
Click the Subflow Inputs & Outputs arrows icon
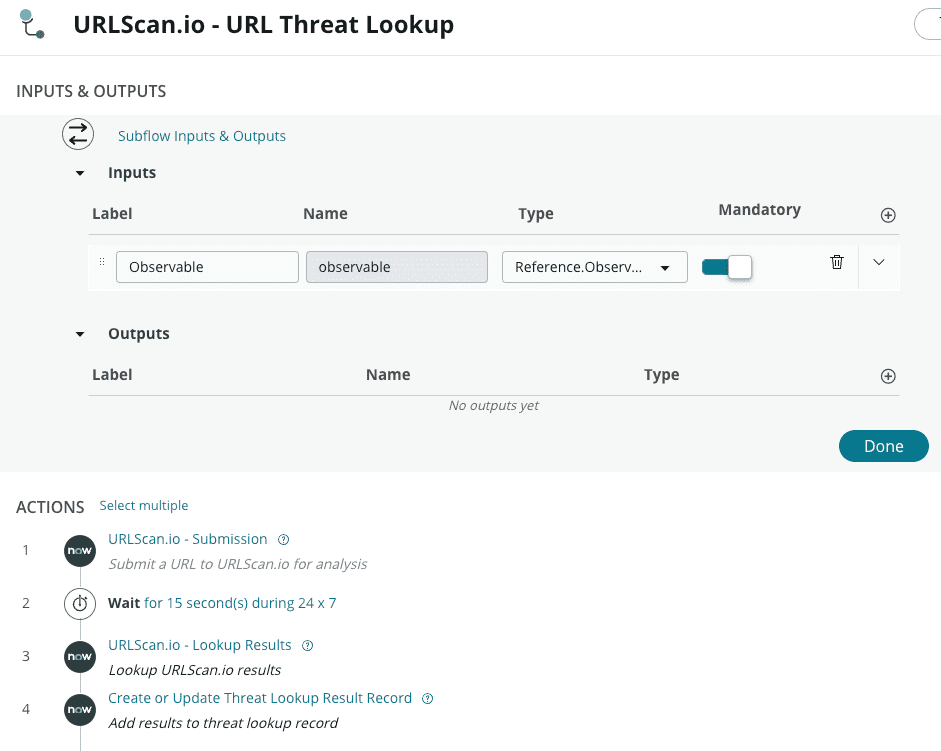click(78, 135)
